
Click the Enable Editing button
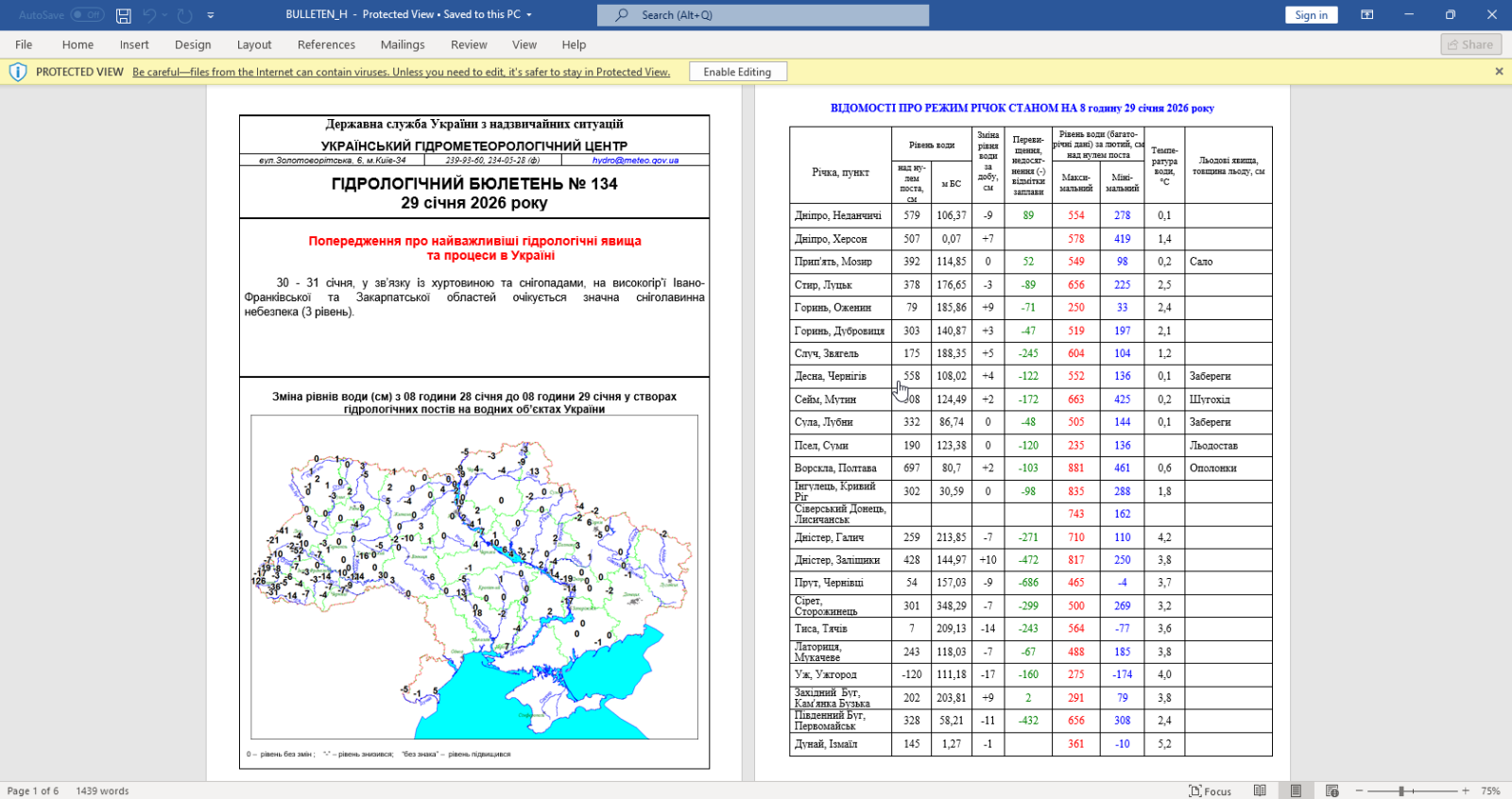(737, 72)
